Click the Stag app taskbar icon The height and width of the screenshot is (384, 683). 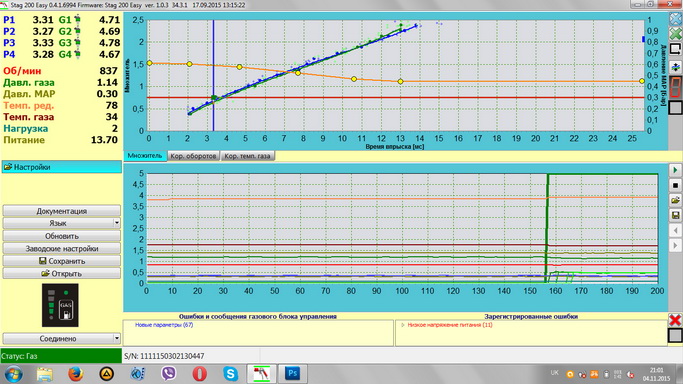[x=261, y=374]
